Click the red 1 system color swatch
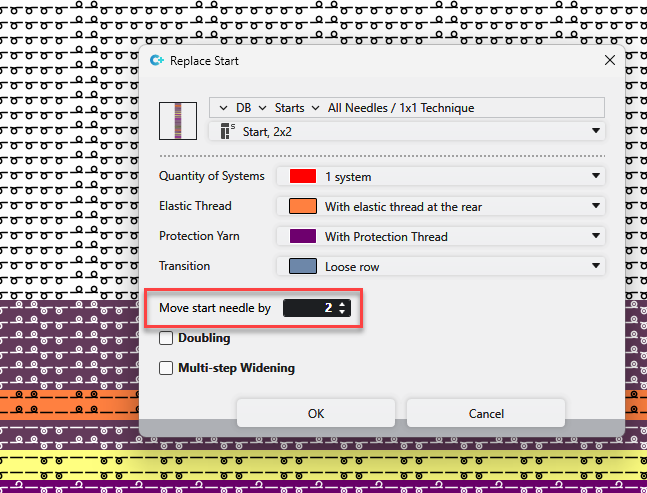Viewport: 647px width, 493px height. click(x=303, y=177)
